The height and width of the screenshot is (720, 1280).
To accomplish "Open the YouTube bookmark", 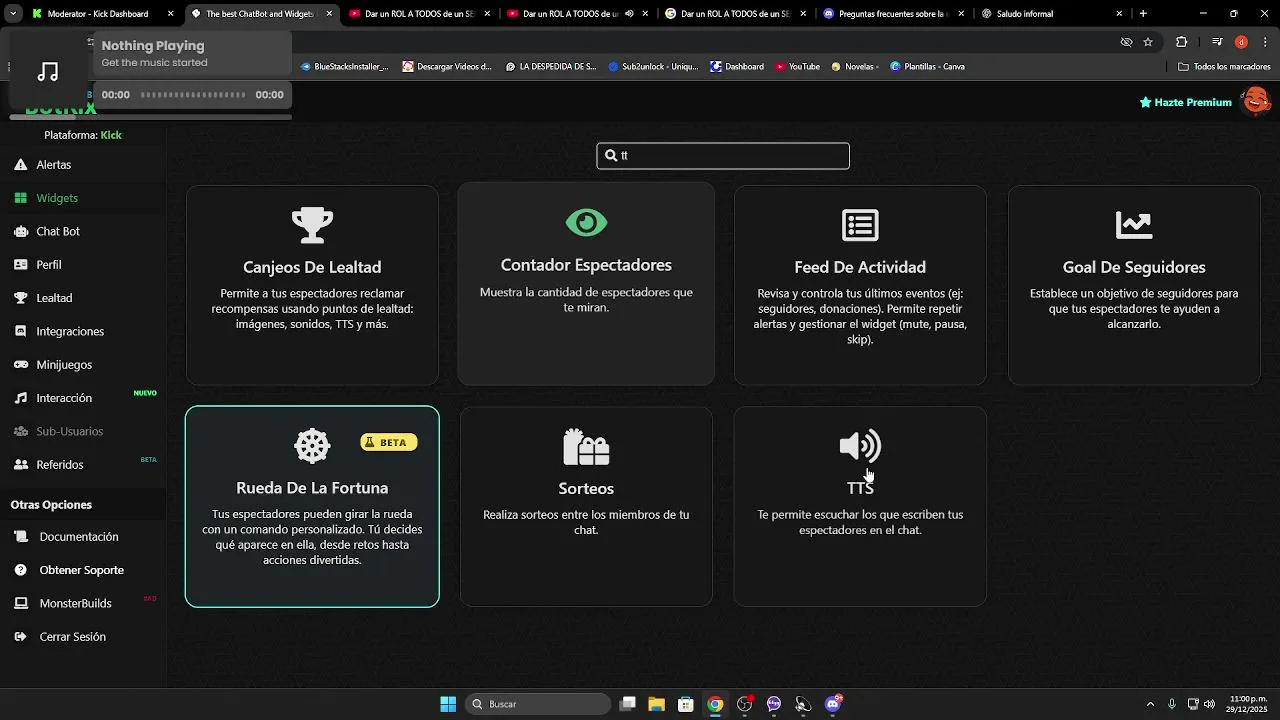I will click(797, 67).
